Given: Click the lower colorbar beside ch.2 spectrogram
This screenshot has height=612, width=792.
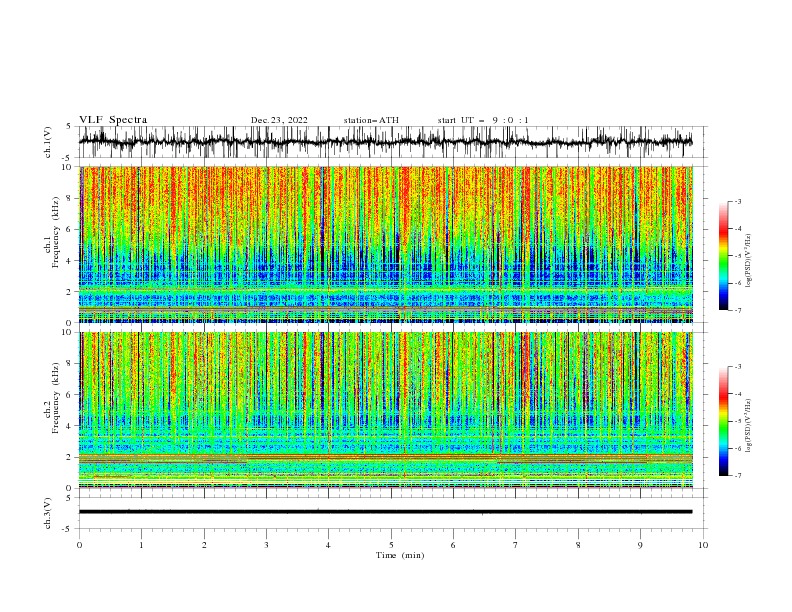Looking at the screenshot, I should [x=723, y=421].
